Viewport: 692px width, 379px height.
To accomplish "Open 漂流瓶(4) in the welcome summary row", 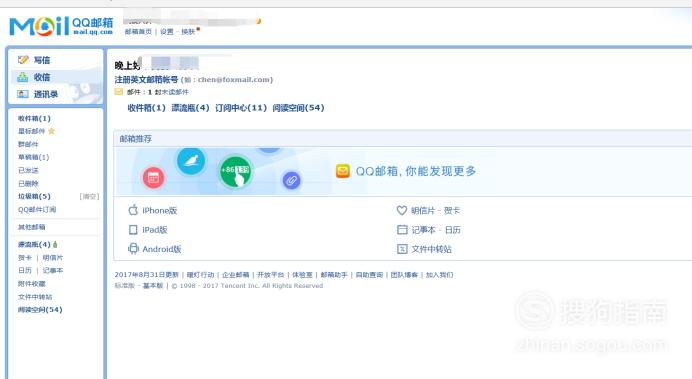I will (x=191, y=108).
